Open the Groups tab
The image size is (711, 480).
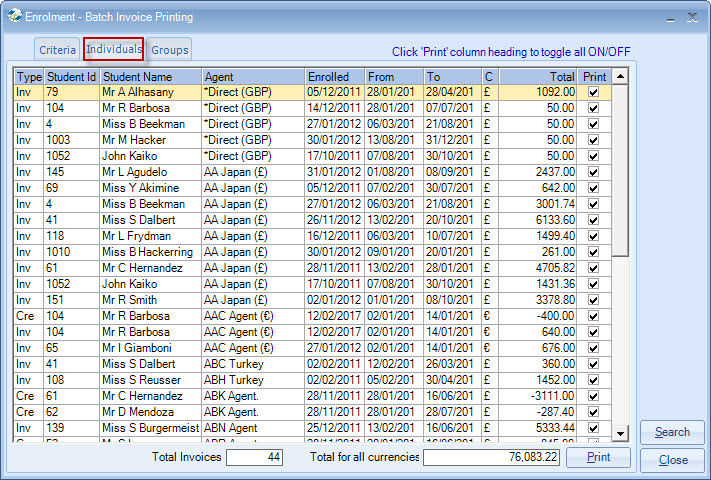point(170,50)
